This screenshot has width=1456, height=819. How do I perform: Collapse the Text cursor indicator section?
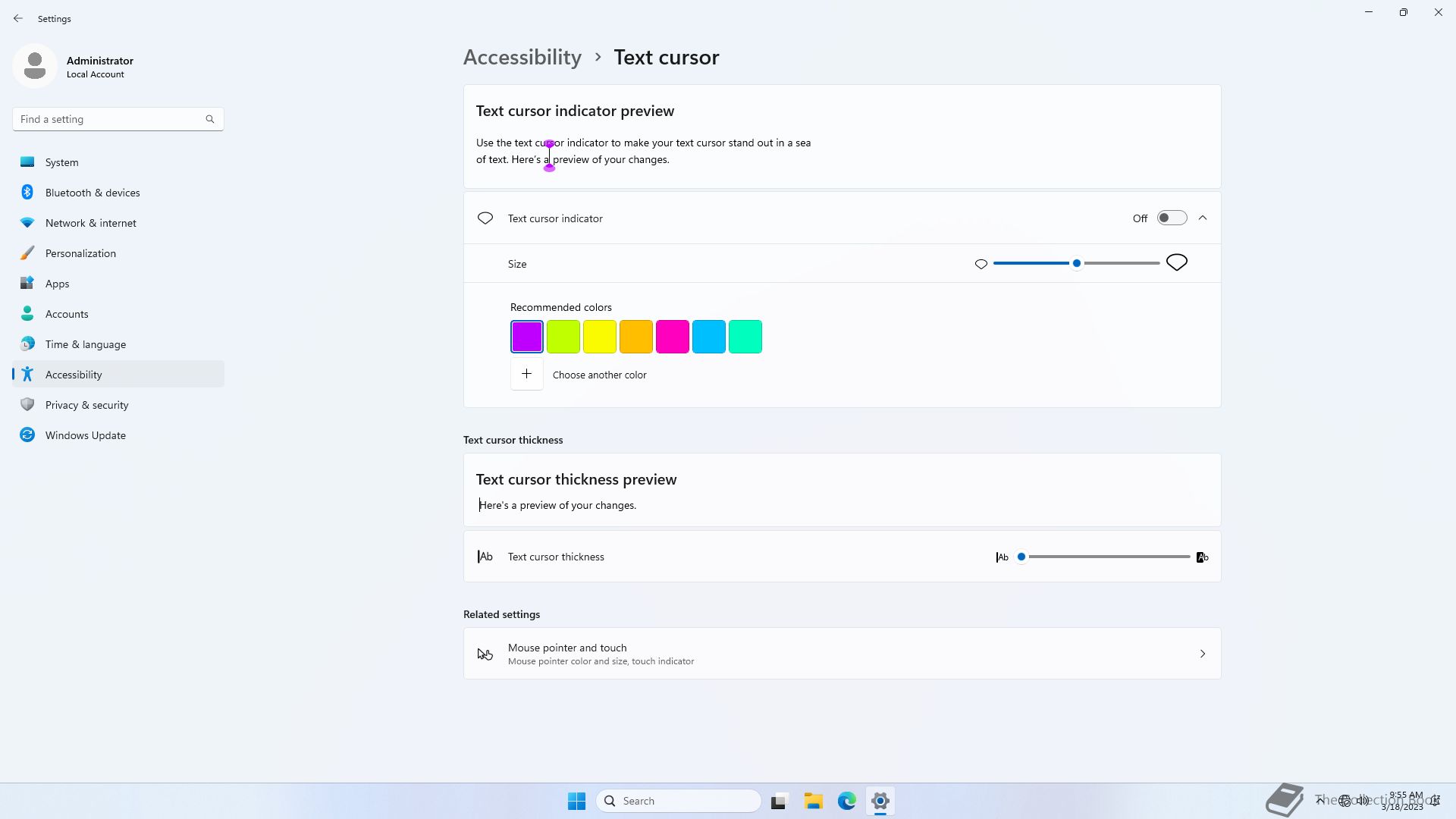pyautogui.click(x=1203, y=218)
